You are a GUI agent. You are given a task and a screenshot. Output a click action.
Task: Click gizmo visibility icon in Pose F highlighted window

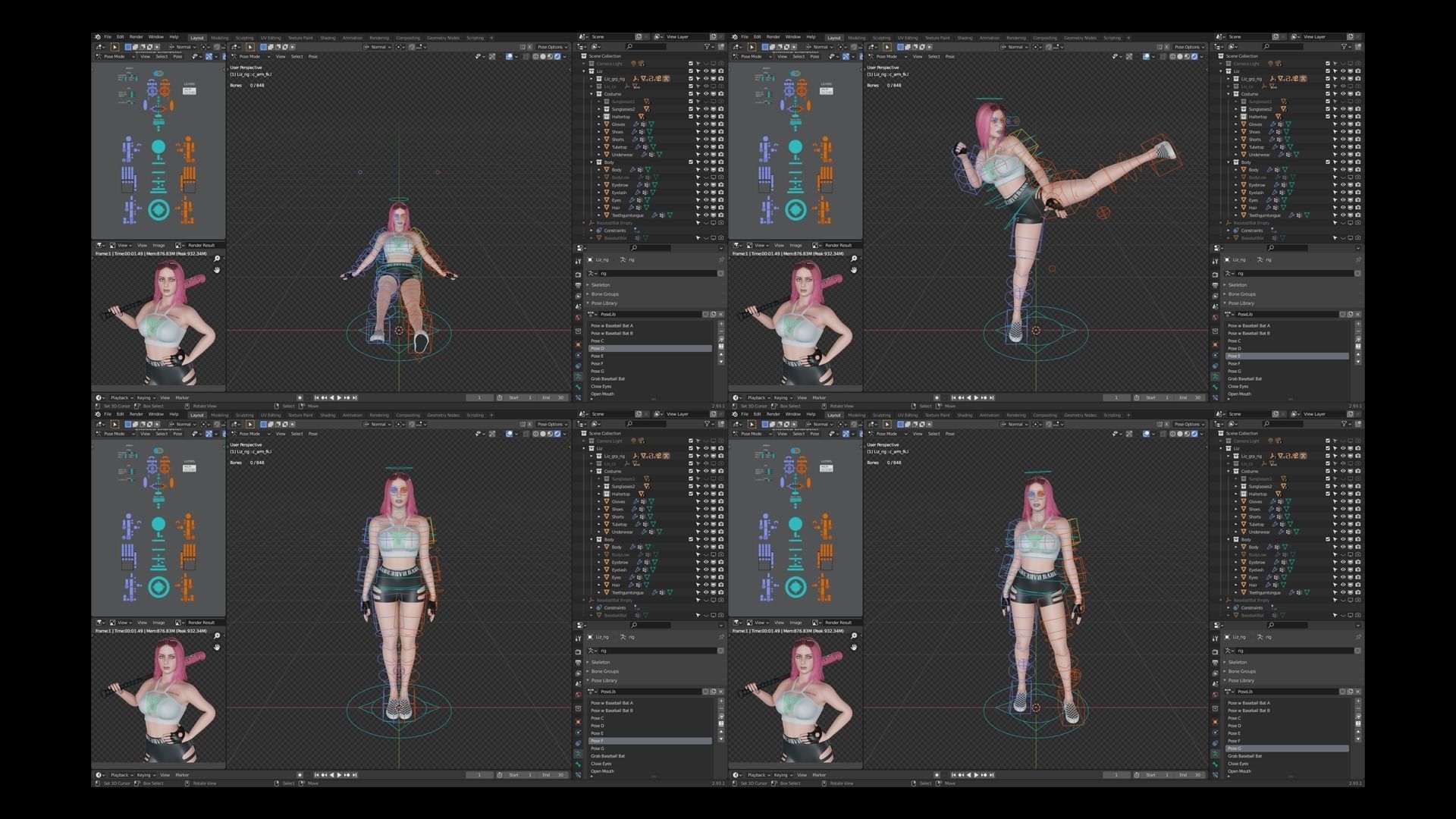(492, 434)
